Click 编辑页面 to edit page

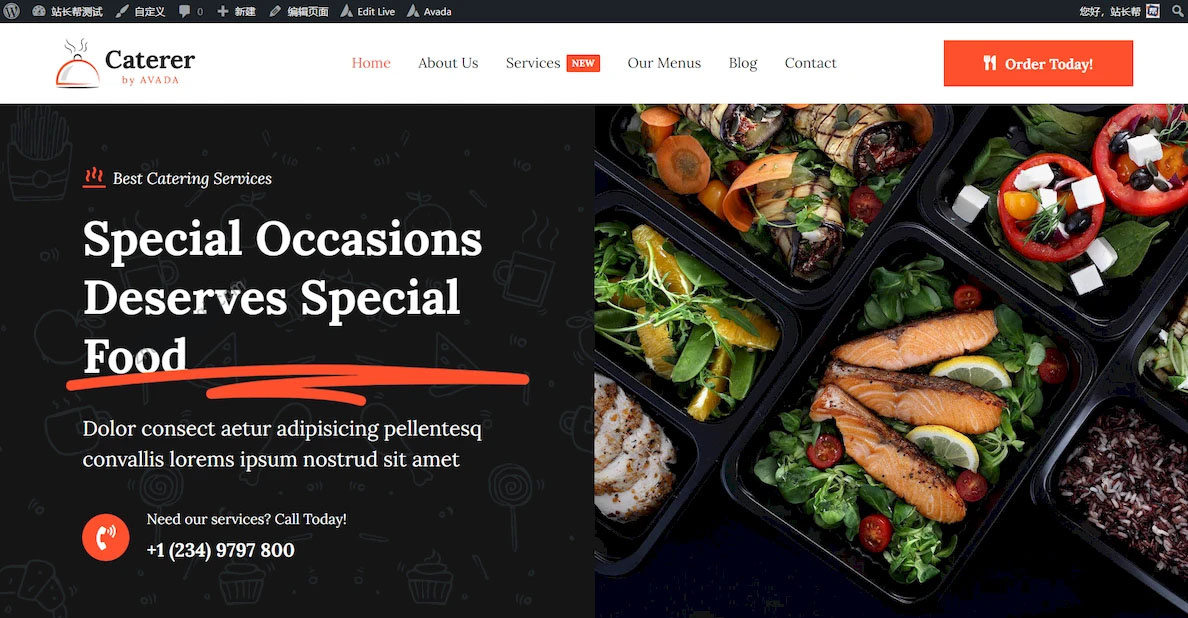click(299, 11)
